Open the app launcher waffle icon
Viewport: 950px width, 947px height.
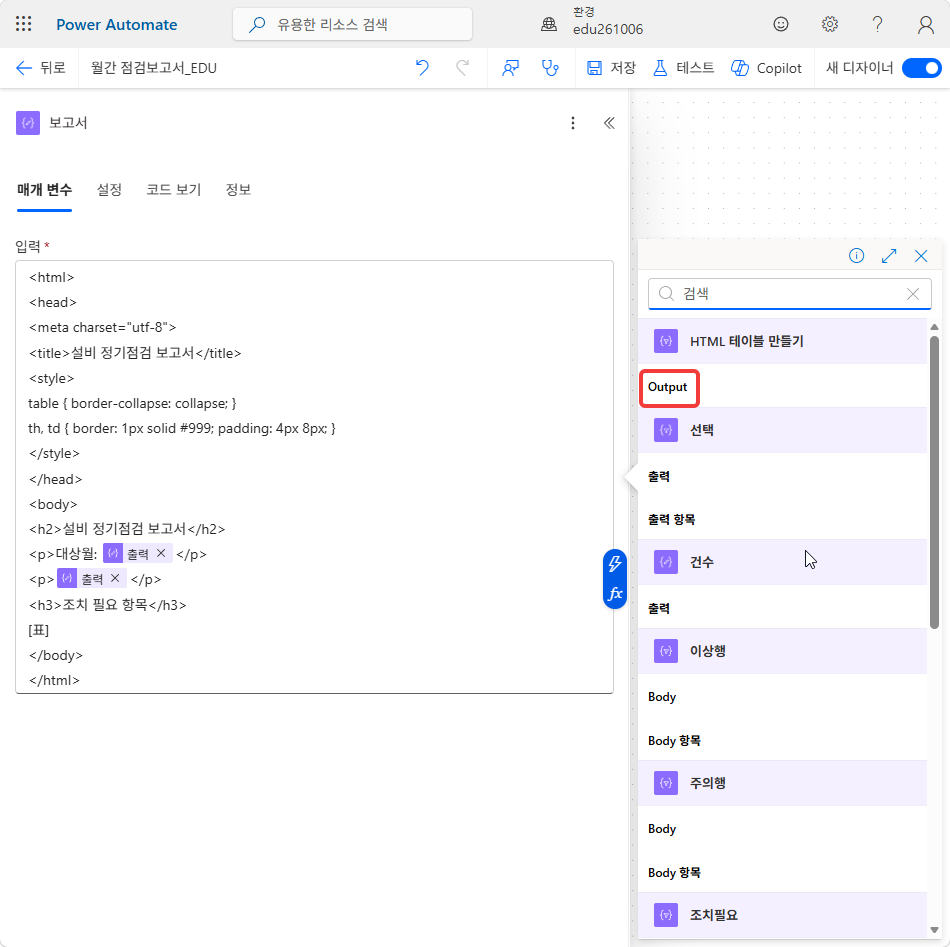[24, 24]
